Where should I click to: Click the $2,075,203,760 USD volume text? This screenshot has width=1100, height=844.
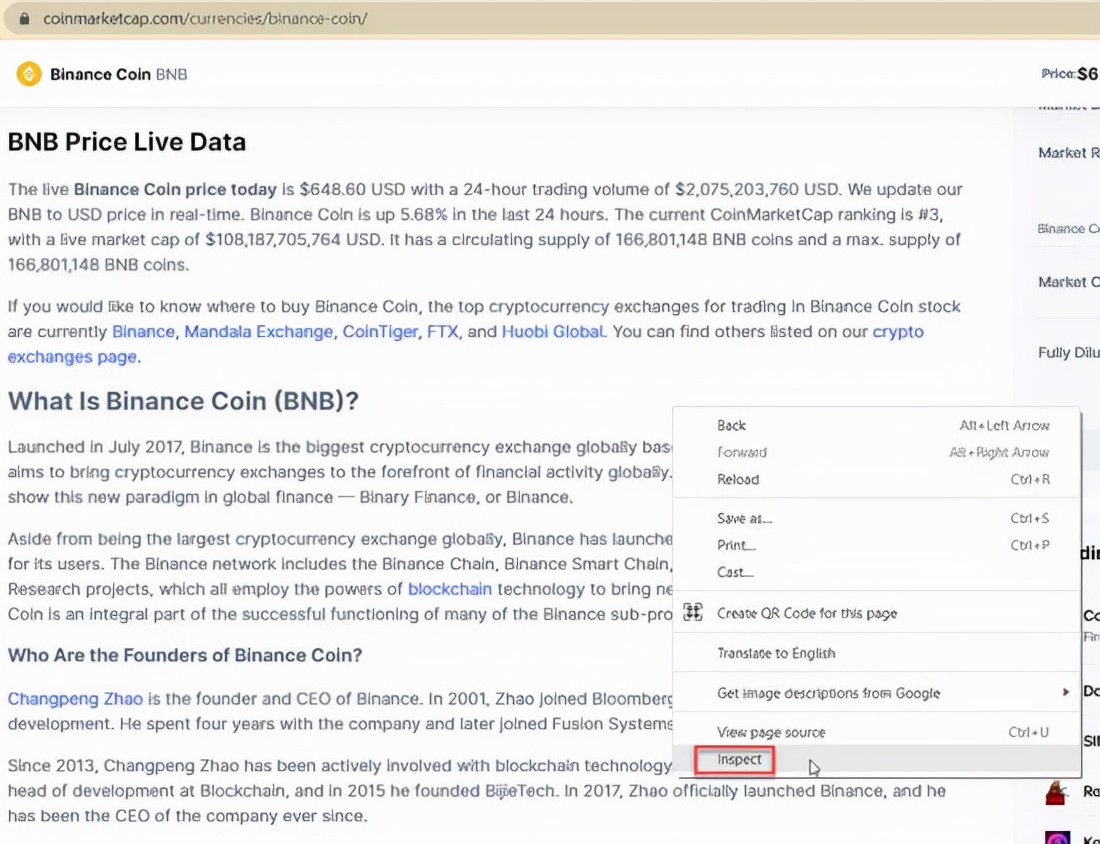click(x=757, y=189)
